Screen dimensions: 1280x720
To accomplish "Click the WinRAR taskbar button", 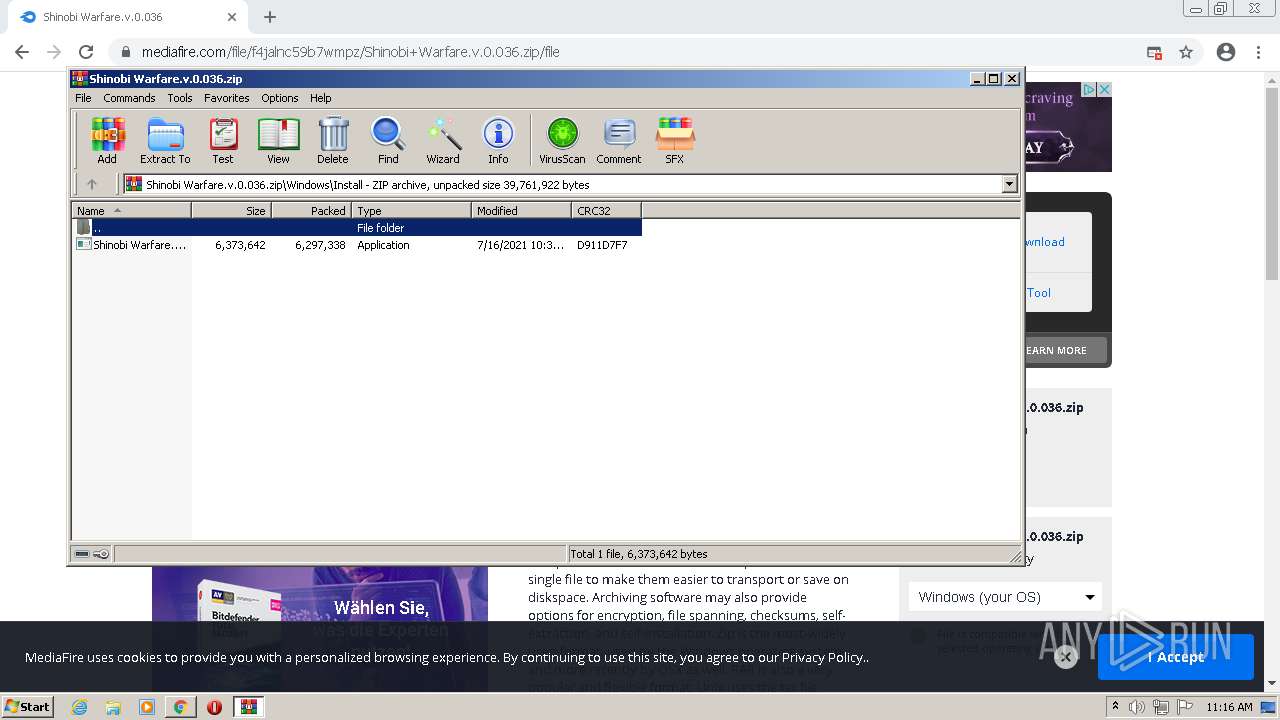I will [x=248, y=707].
